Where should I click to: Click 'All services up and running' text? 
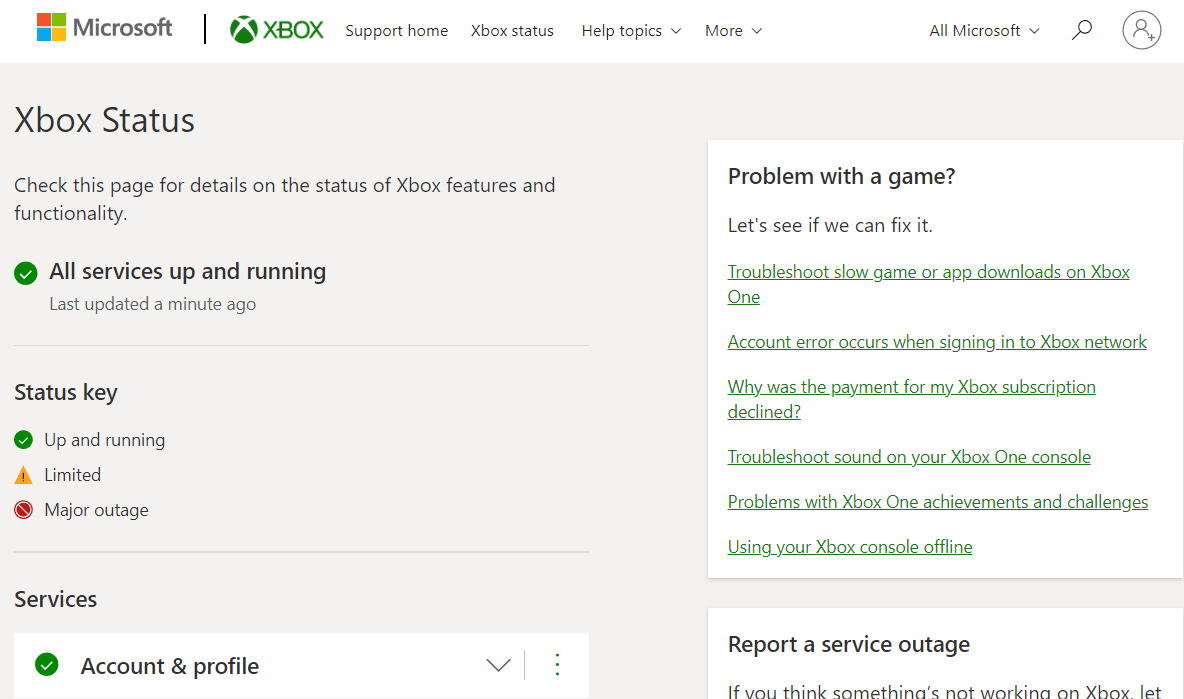[187, 271]
